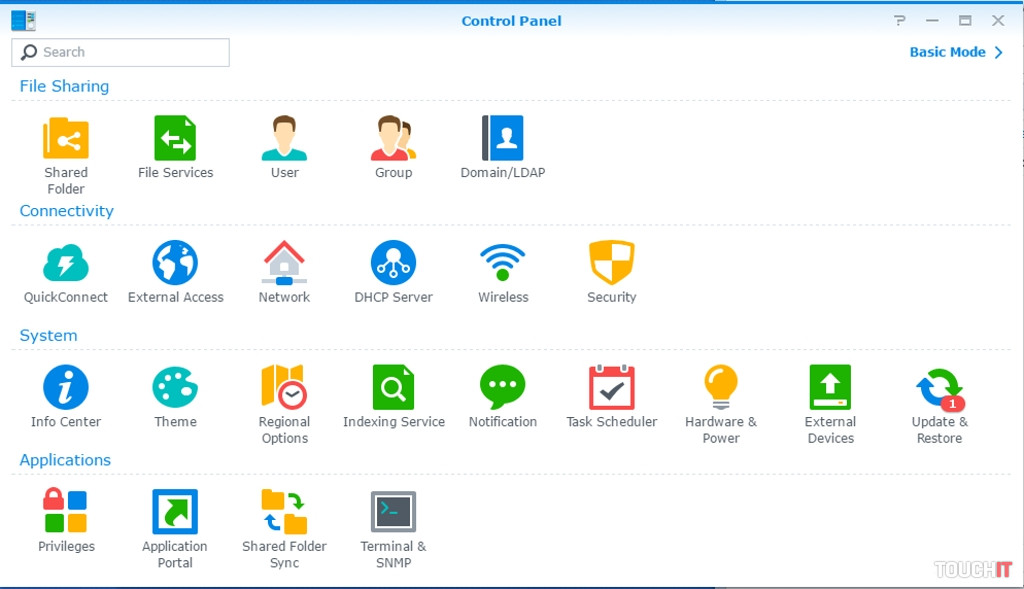Click the Connectivity section heading
The image size is (1024, 589).
point(67,211)
